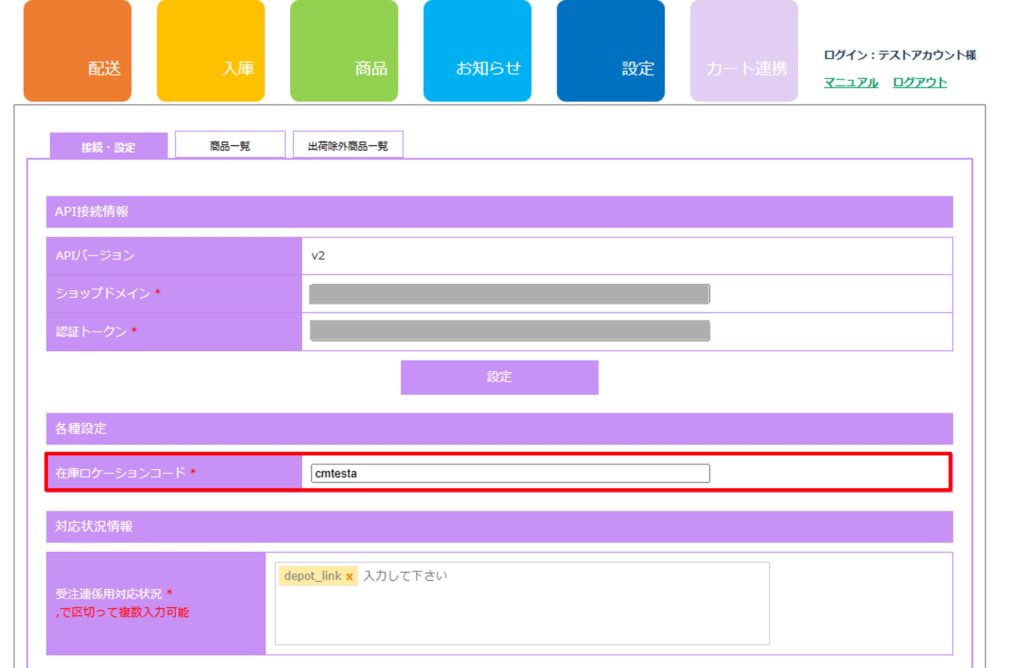1024x668 pixels.
Task: Select the depot_link tag chip
Action: [312, 577]
